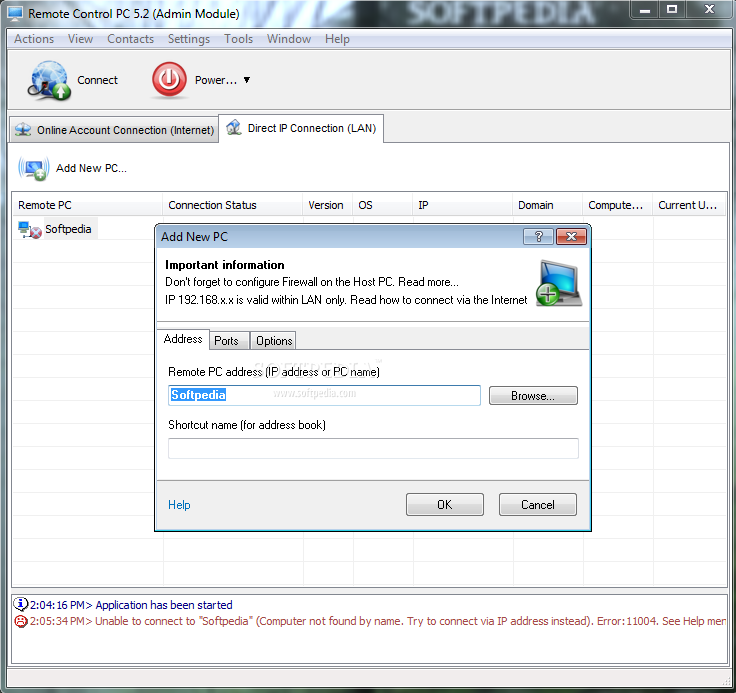Image resolution: width=736 pixels, height=693 pixels.
Task: Open the View menu
Action: 80,39
